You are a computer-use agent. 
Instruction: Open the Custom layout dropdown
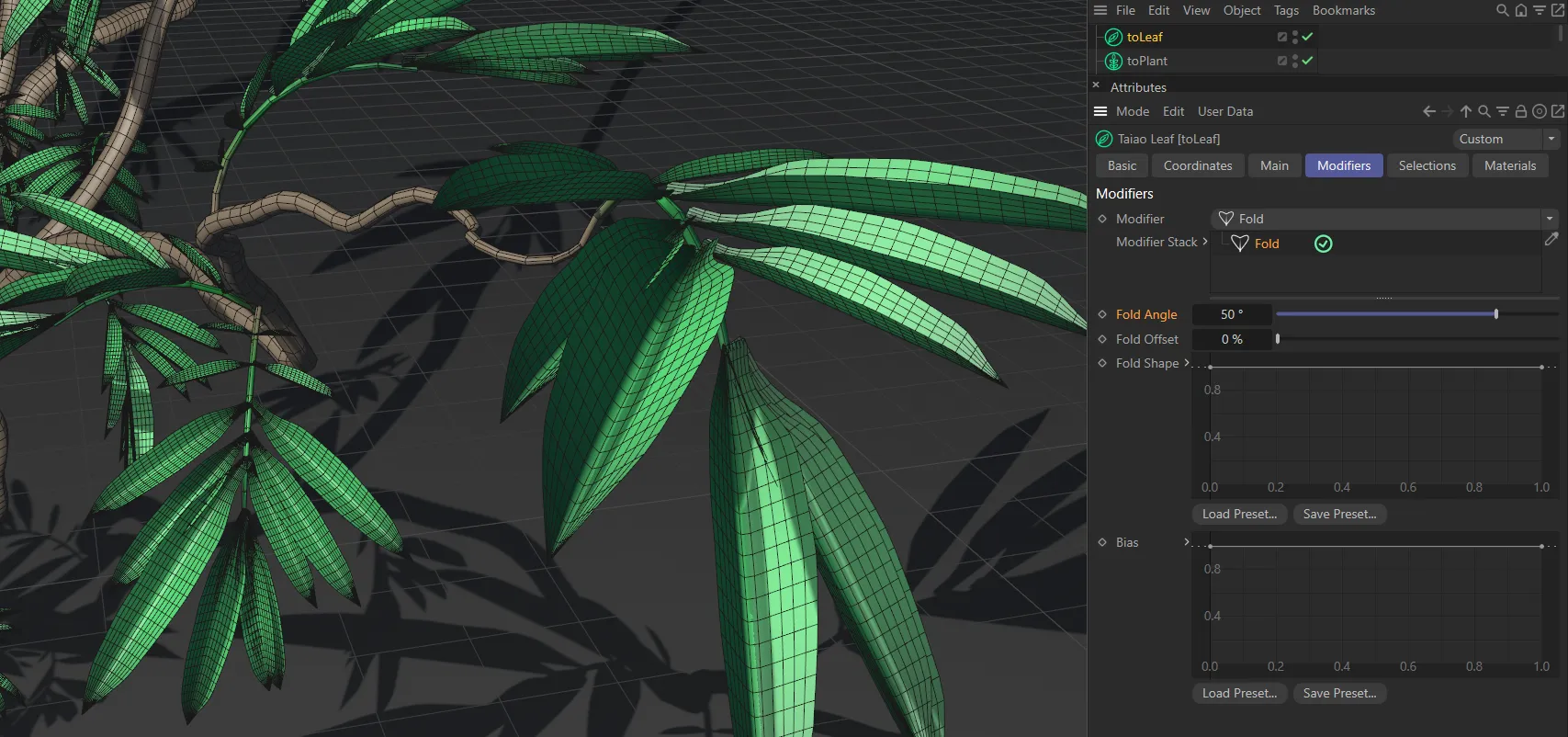point(1505,139)
